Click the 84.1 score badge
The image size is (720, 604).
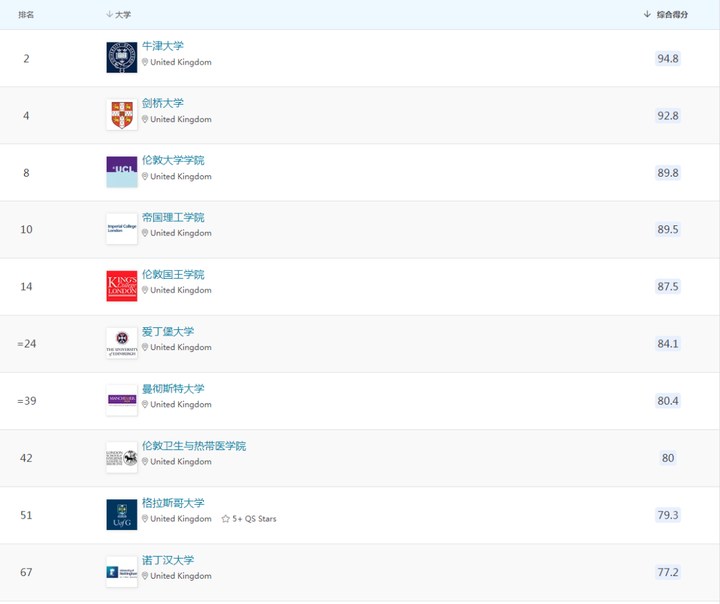point(668,344)
